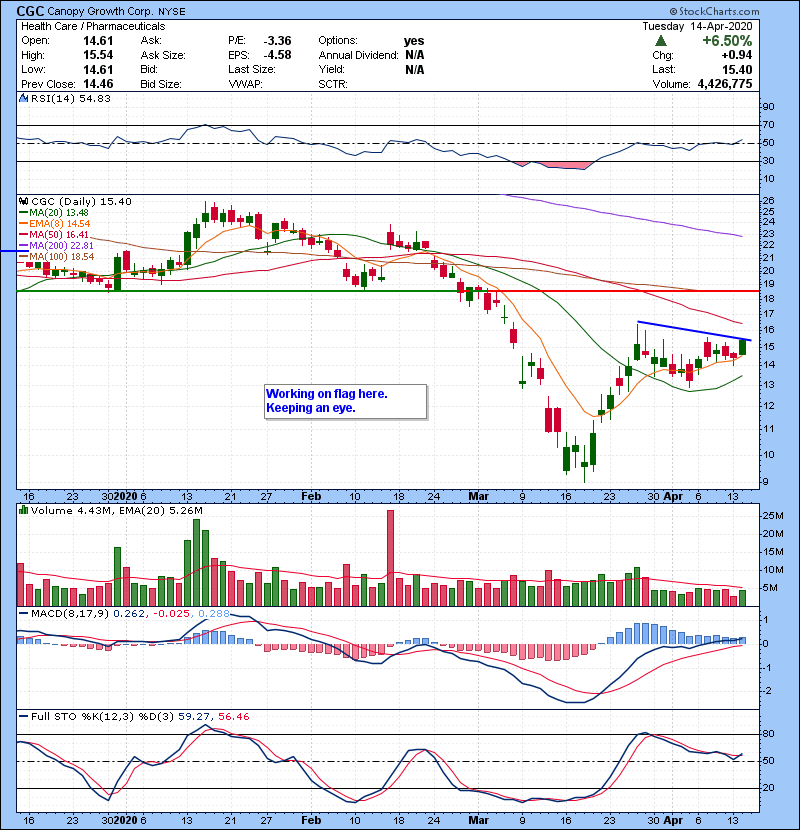Click the MA(50) 16.41 legend entry

tap(55, 234)
